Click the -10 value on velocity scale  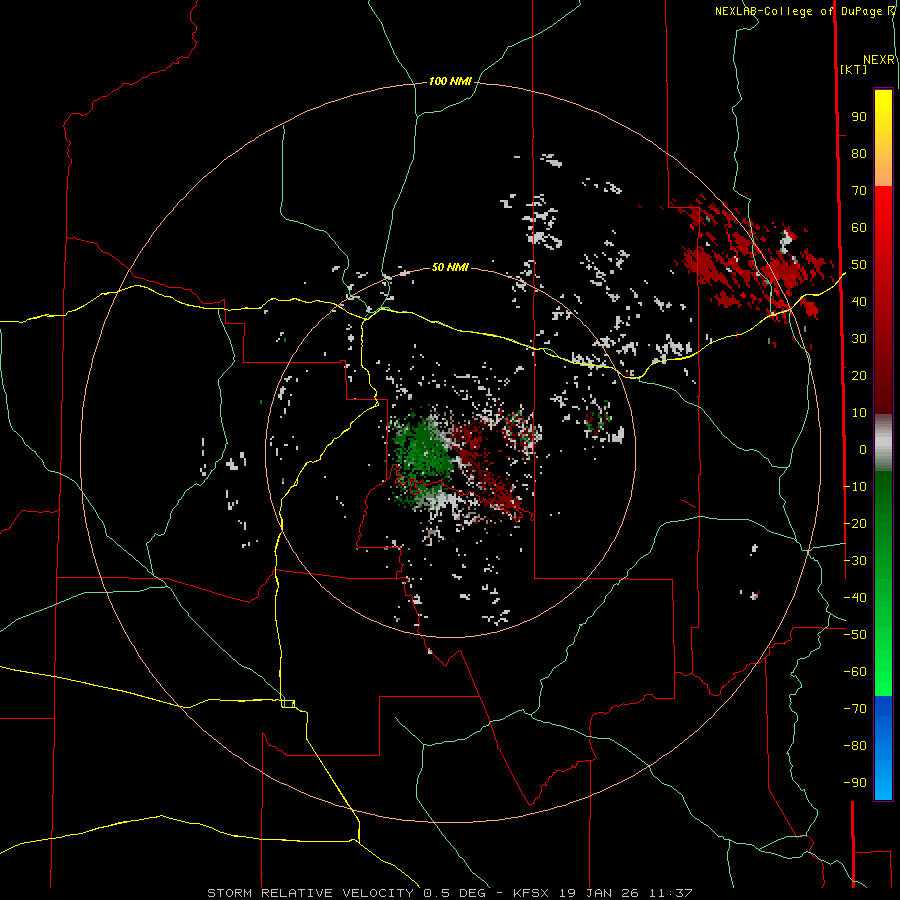click(855, 487)
